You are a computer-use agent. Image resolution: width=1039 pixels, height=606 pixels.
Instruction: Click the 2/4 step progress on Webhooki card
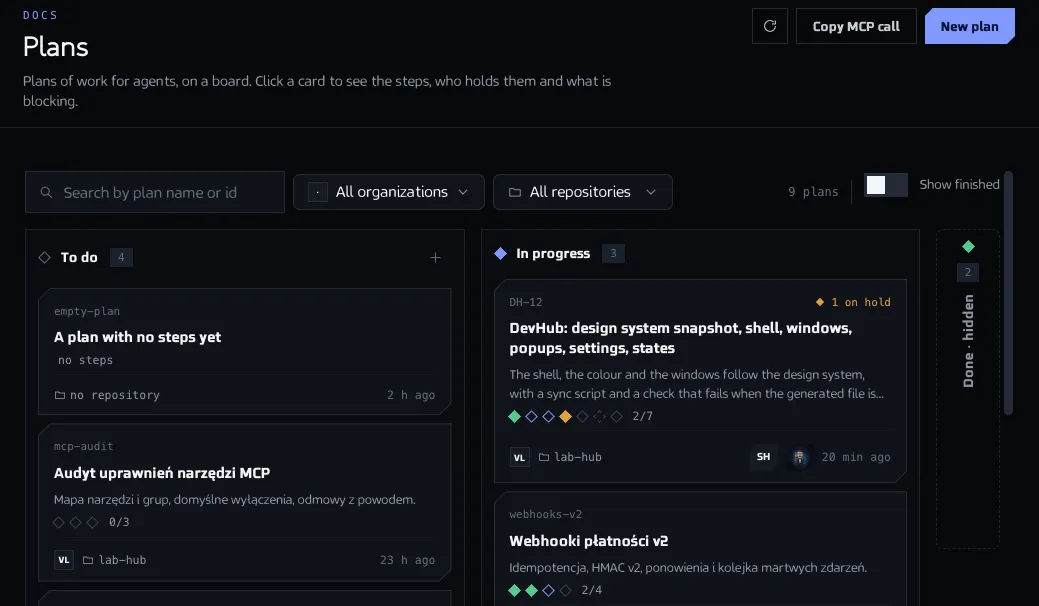tap(592, 590)
